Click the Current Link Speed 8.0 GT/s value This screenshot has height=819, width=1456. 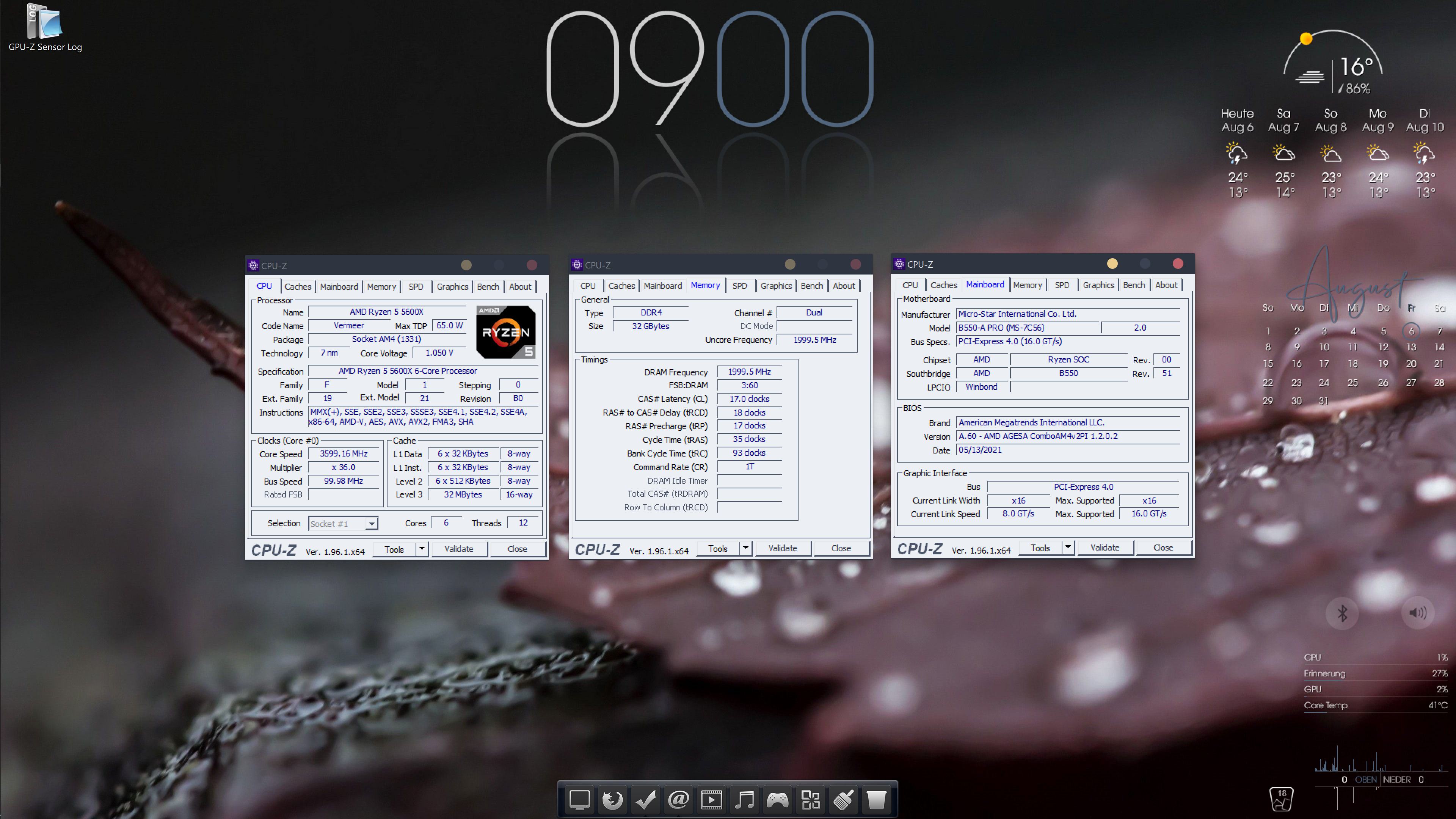pos(1018,514)
